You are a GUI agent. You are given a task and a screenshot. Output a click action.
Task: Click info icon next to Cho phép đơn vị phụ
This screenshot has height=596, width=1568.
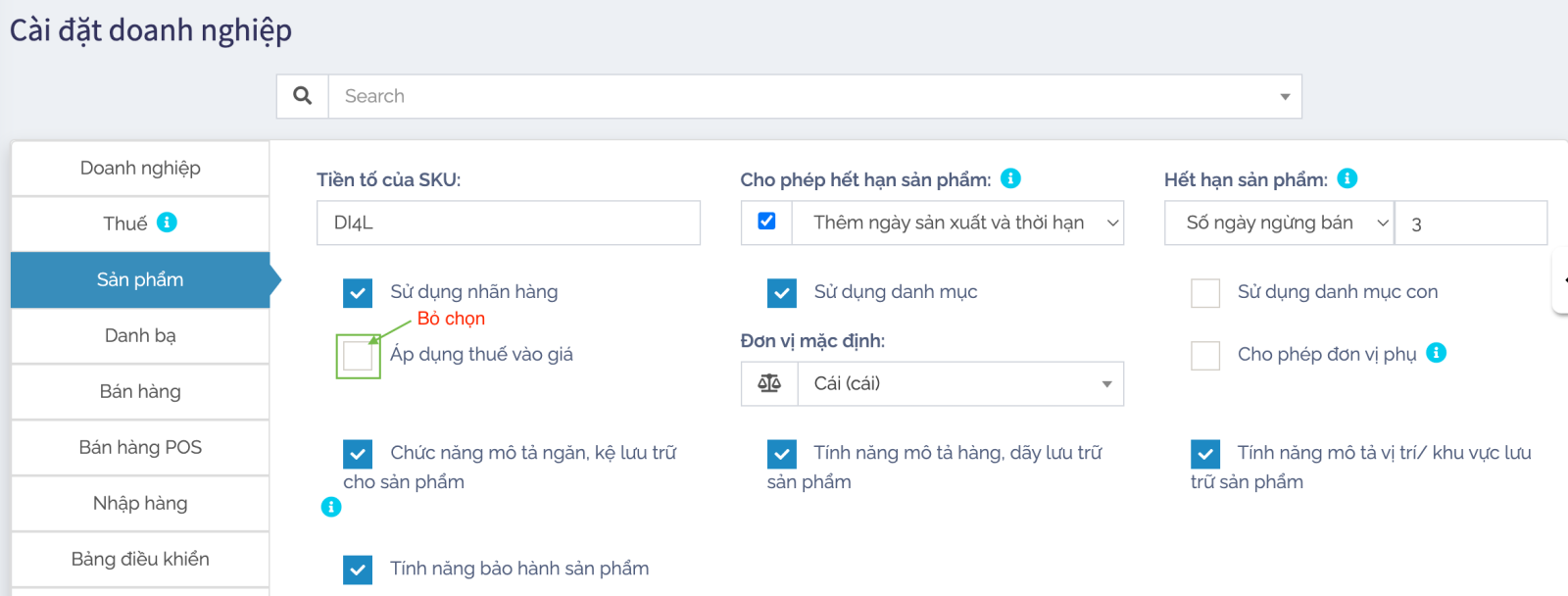[1436, 353]
